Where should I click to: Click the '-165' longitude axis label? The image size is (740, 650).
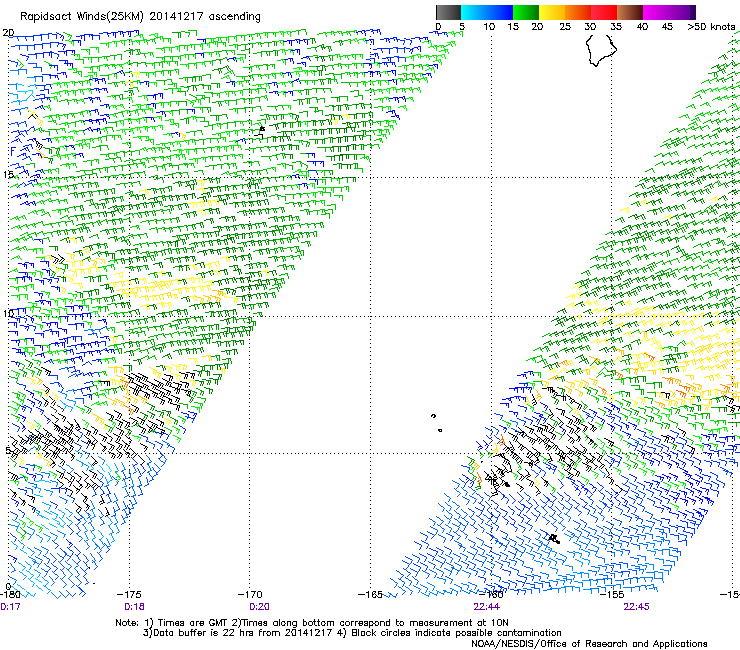(x=370, y=595)
